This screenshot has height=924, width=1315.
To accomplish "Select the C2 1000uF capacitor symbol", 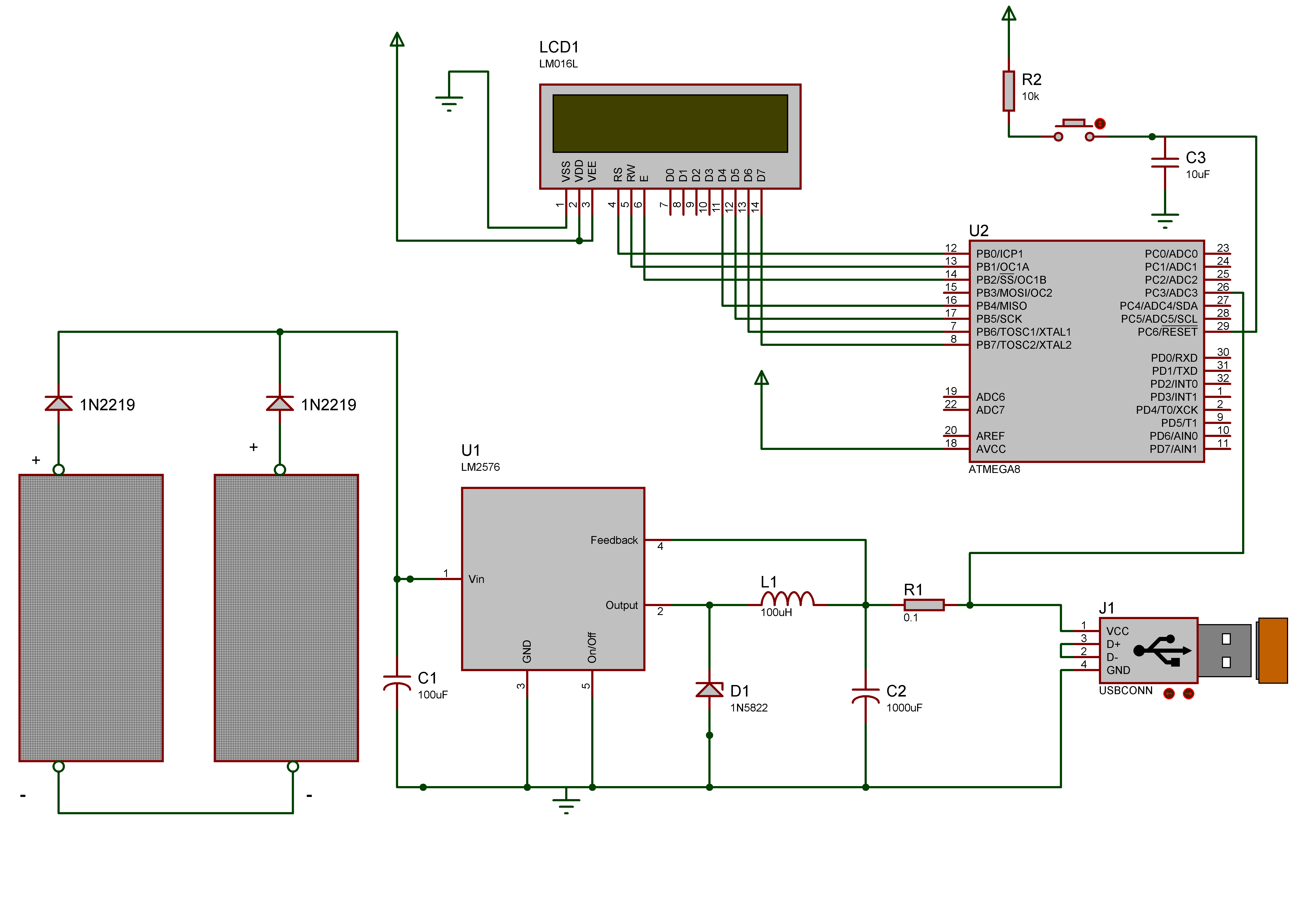I will coord(865,696).
